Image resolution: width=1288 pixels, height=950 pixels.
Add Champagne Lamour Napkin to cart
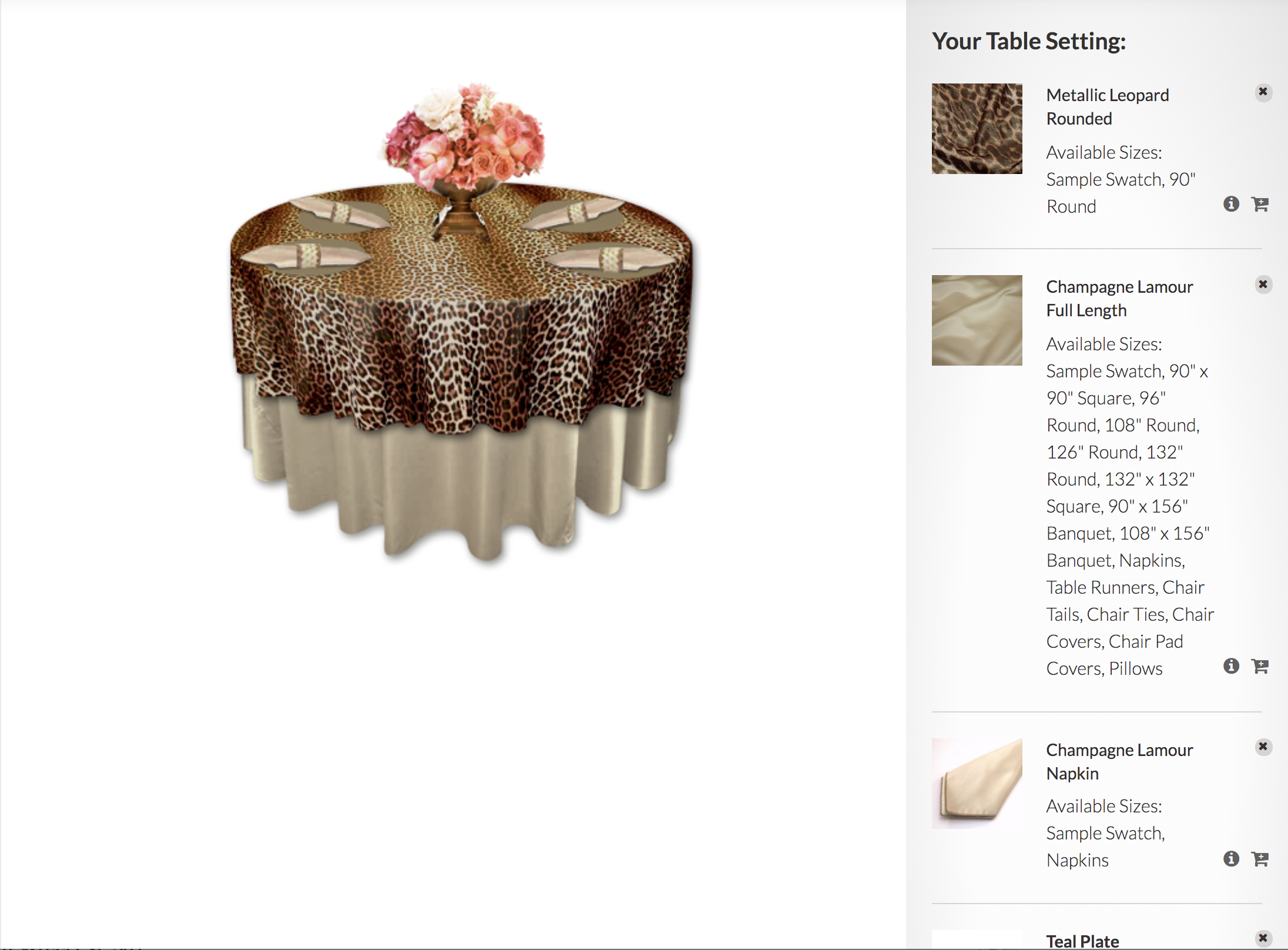pos(1260,859)
